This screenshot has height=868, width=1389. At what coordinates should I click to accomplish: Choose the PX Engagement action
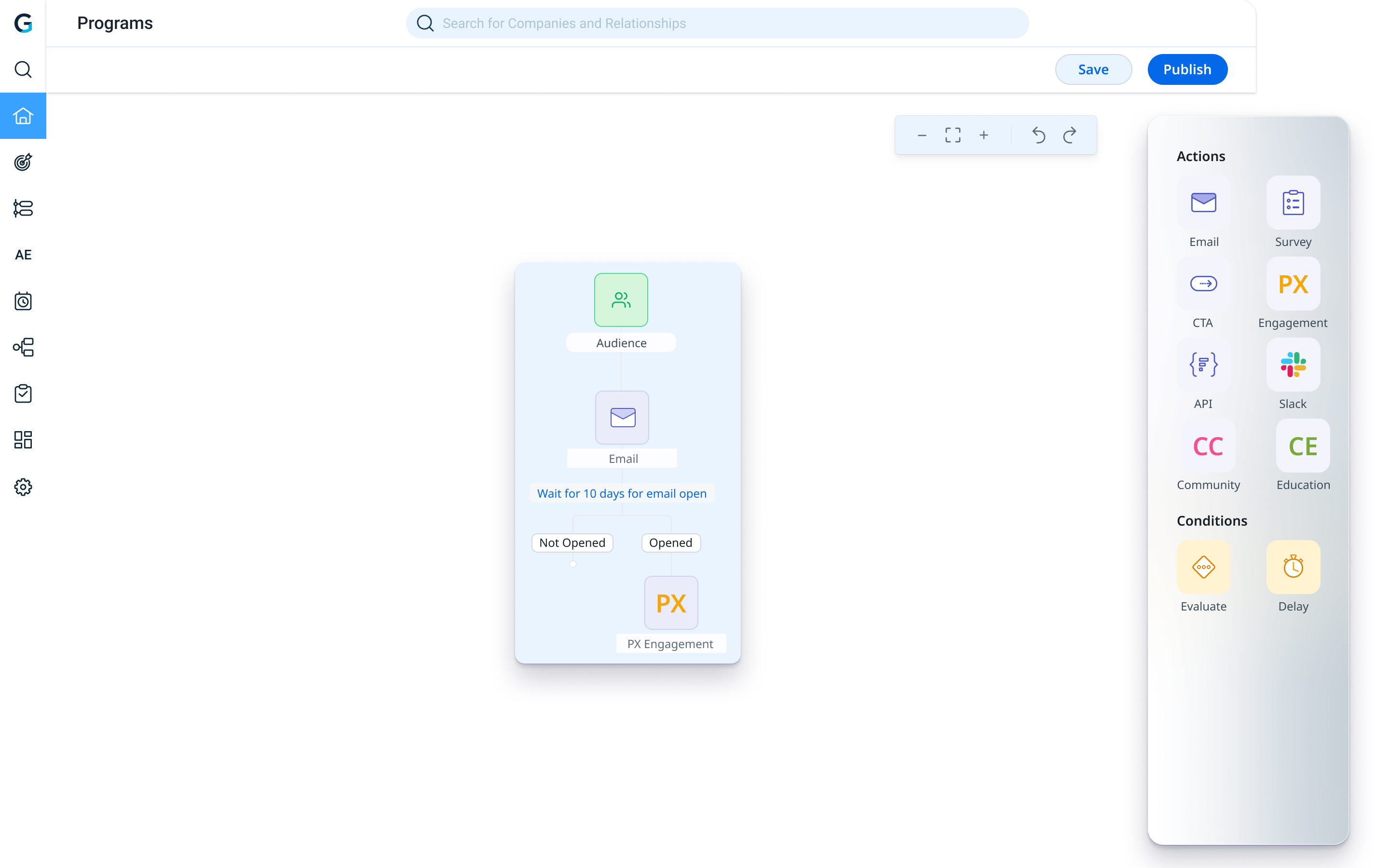point(1293,283)
